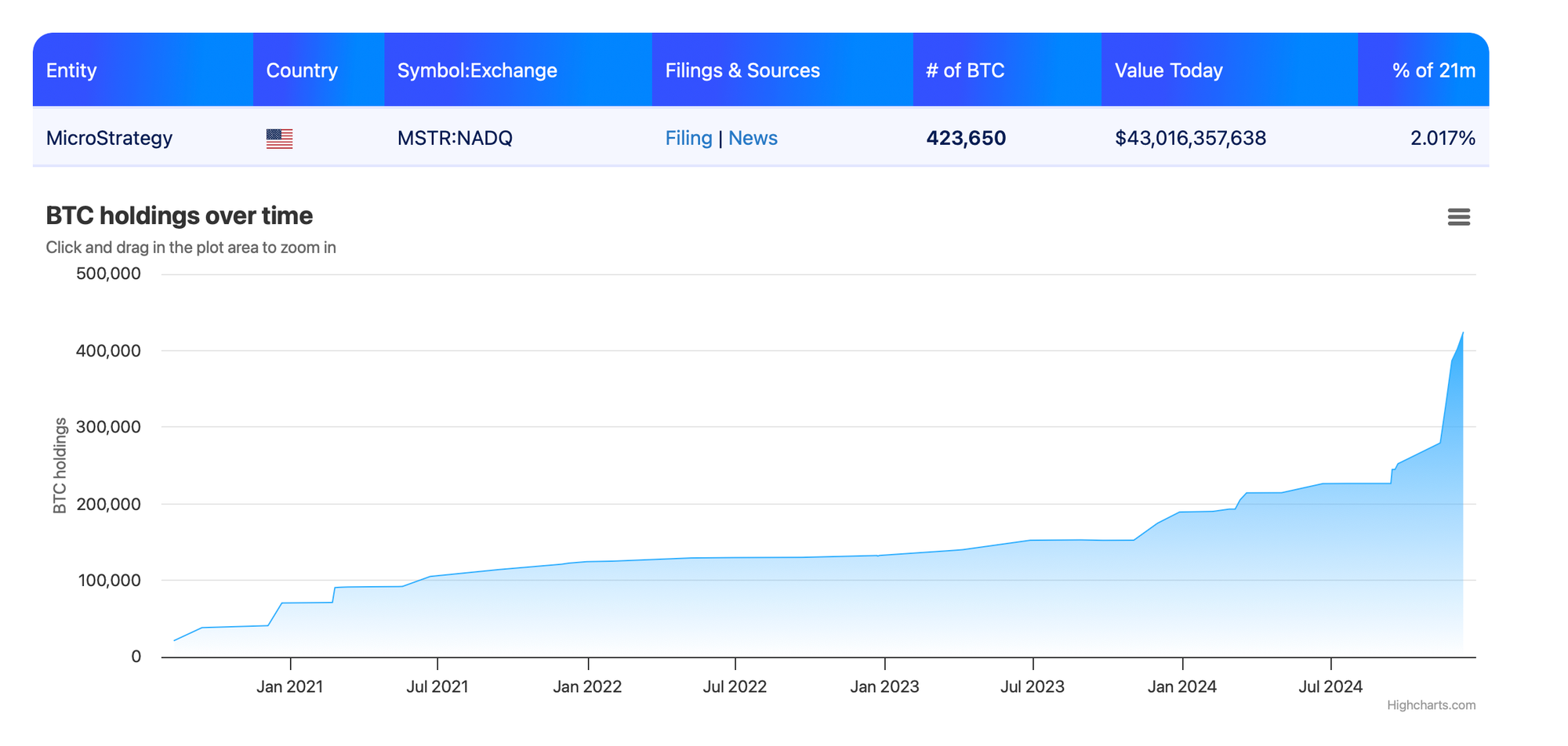This screenshot has height=746, width=1568.
Task: Sort by the Entity column header
Action: [71, 71]
